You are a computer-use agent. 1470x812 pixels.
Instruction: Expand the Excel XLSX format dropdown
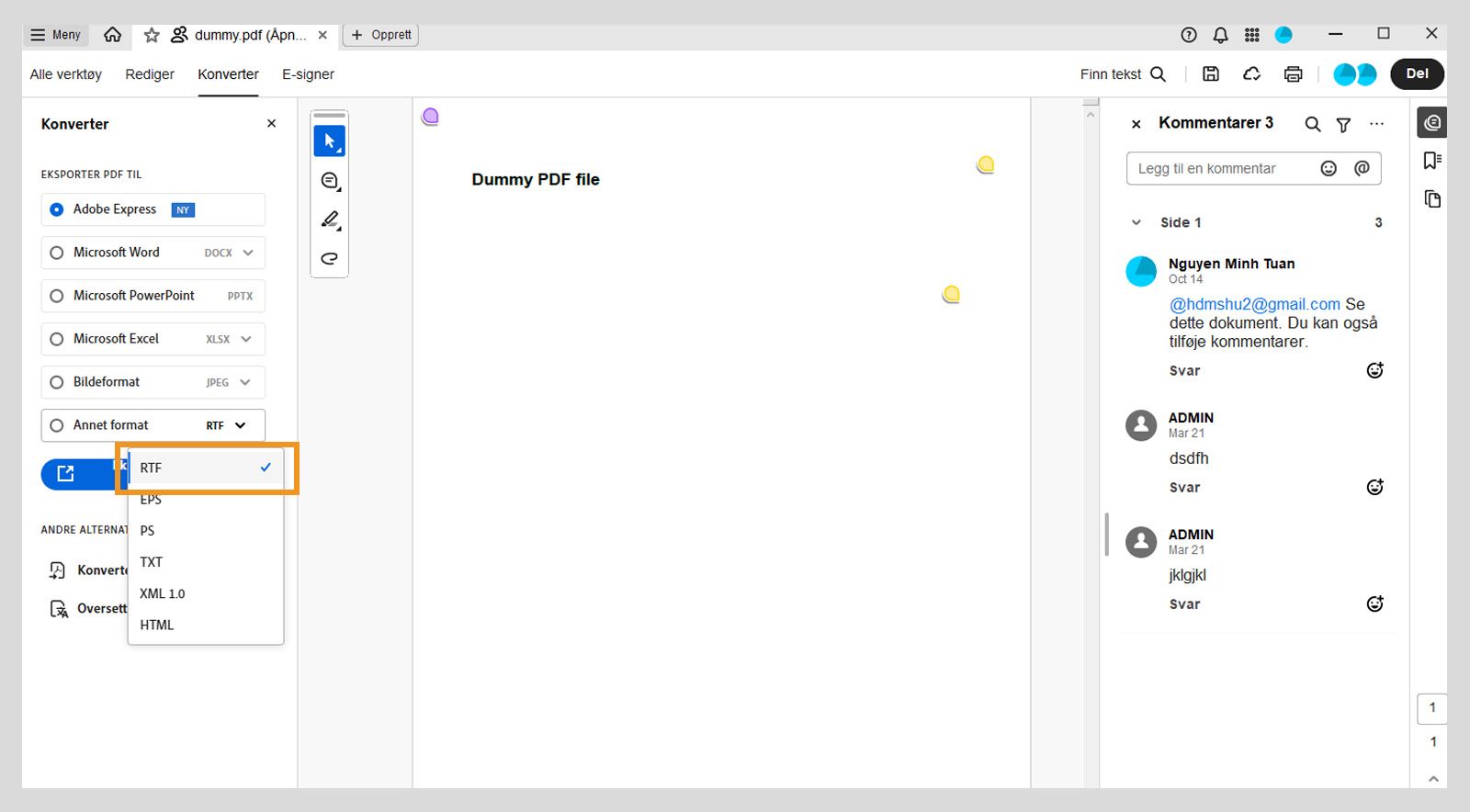click(x=246, y=339)
